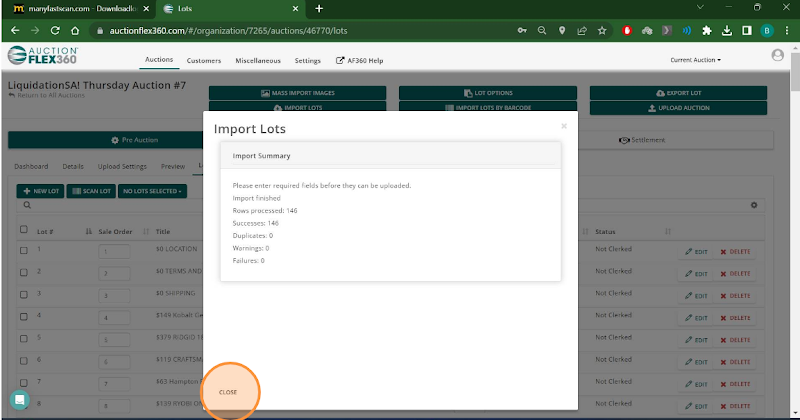Screen dimensions: 800x420
Task: Select the checkbox for lot 4
Action: point(24,315)
